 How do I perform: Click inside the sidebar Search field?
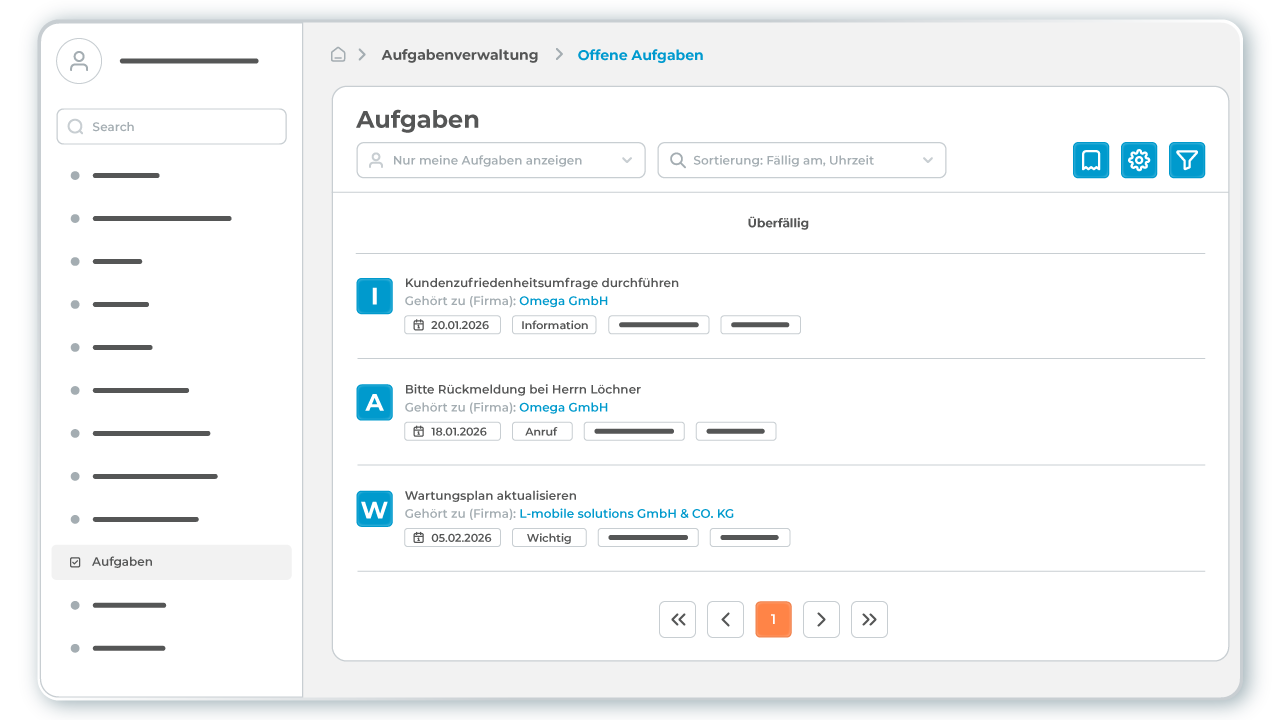tap(171, 126)
